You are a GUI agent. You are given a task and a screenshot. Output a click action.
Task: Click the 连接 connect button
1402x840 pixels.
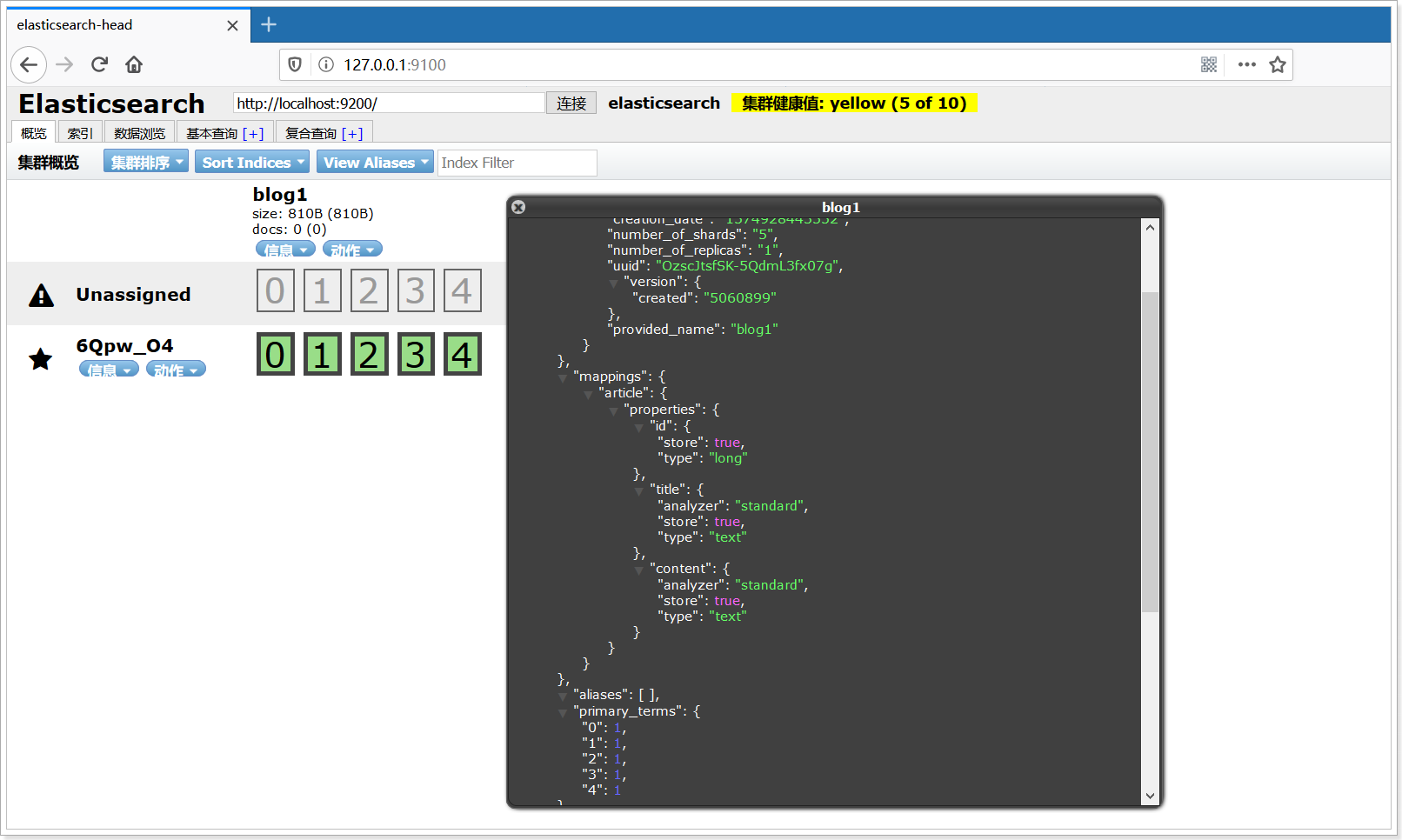[571, 103]
